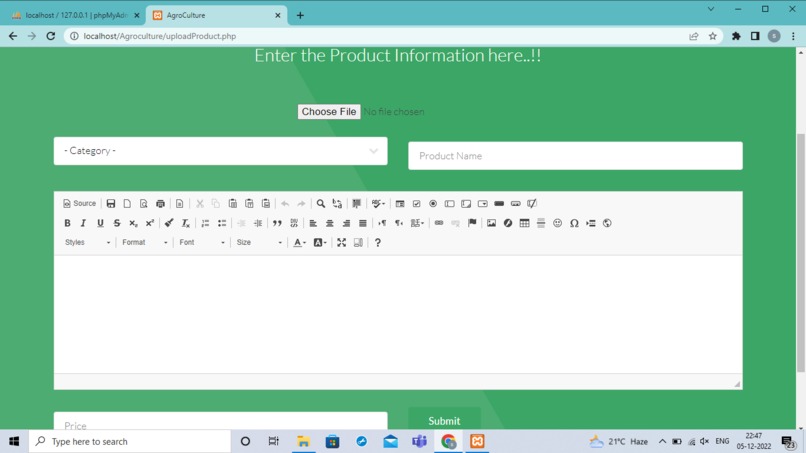Insert a text field via editor toolbar
Image resolution: width=806 pixels, height=453 pixels.
coord(449,204)
